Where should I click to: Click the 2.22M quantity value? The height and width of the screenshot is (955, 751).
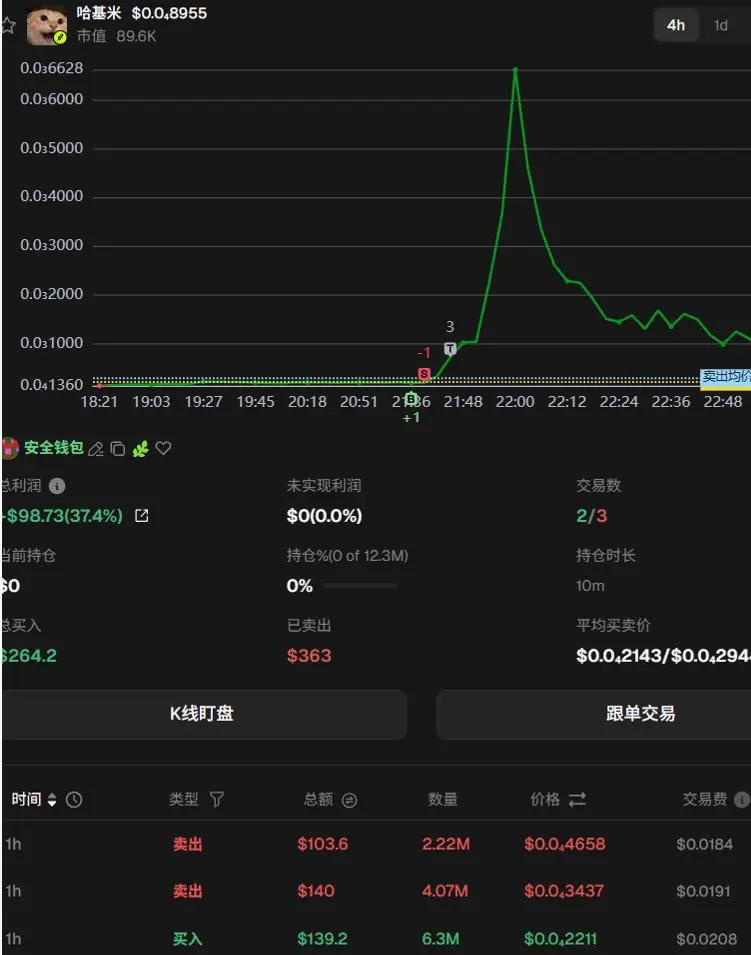point(446,844)
